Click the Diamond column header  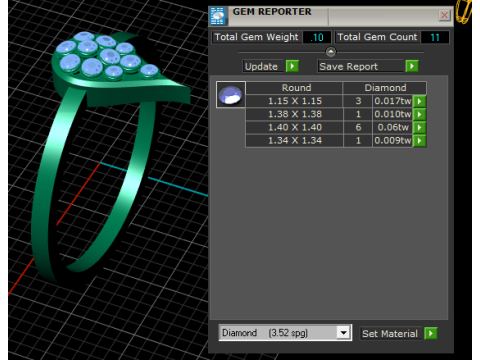(x=385, y=88)
